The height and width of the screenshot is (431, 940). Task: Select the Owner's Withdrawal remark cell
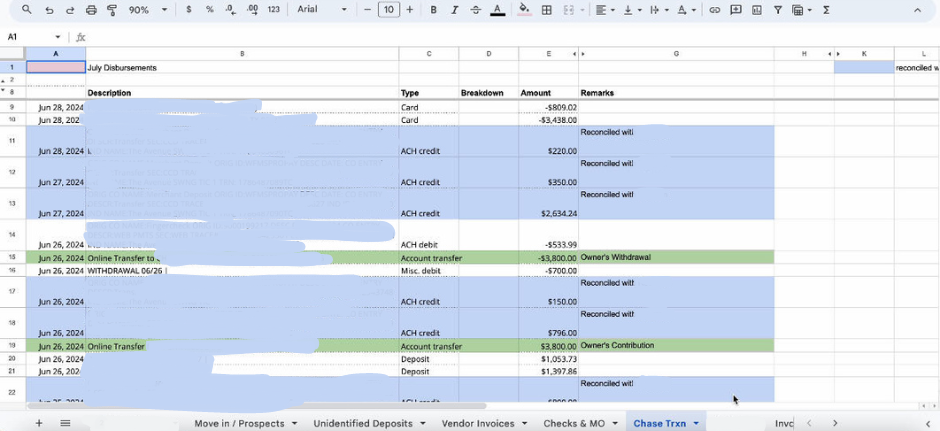click(x=676, y=258)
